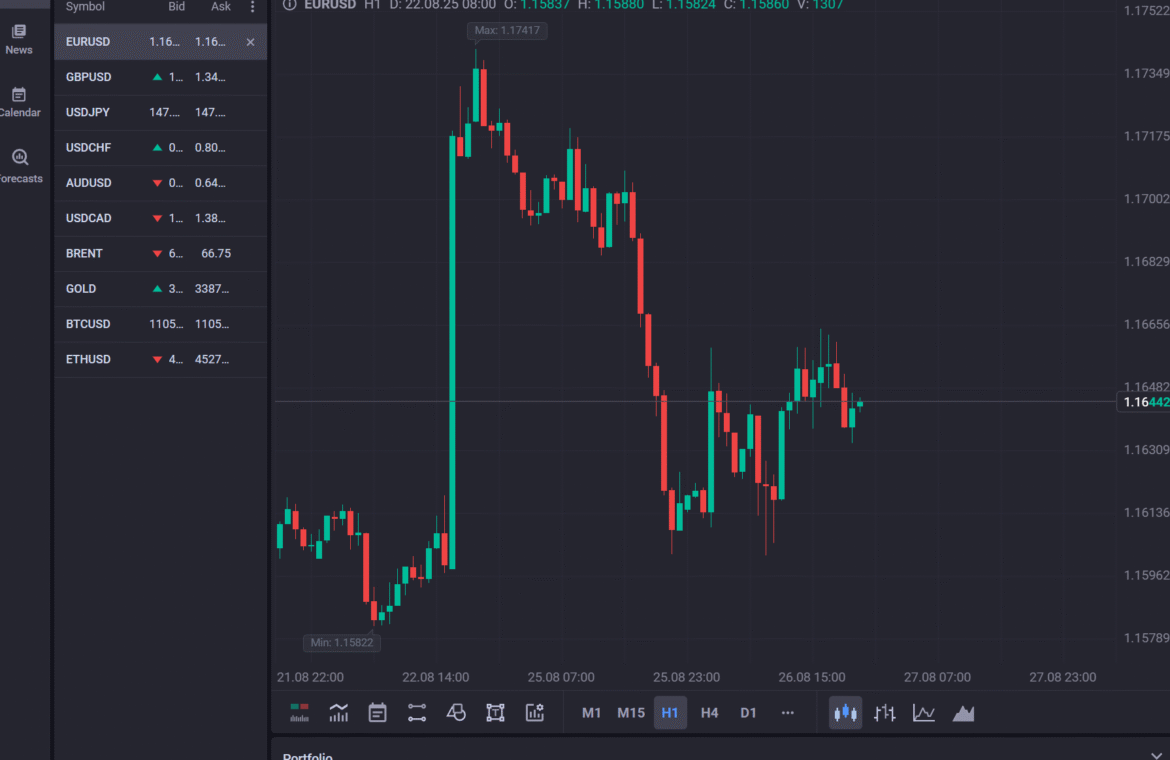This screenshot has width=1170, height=760.
Task: Click the trend line drawing tool
Action: click(x=417, y=713)
